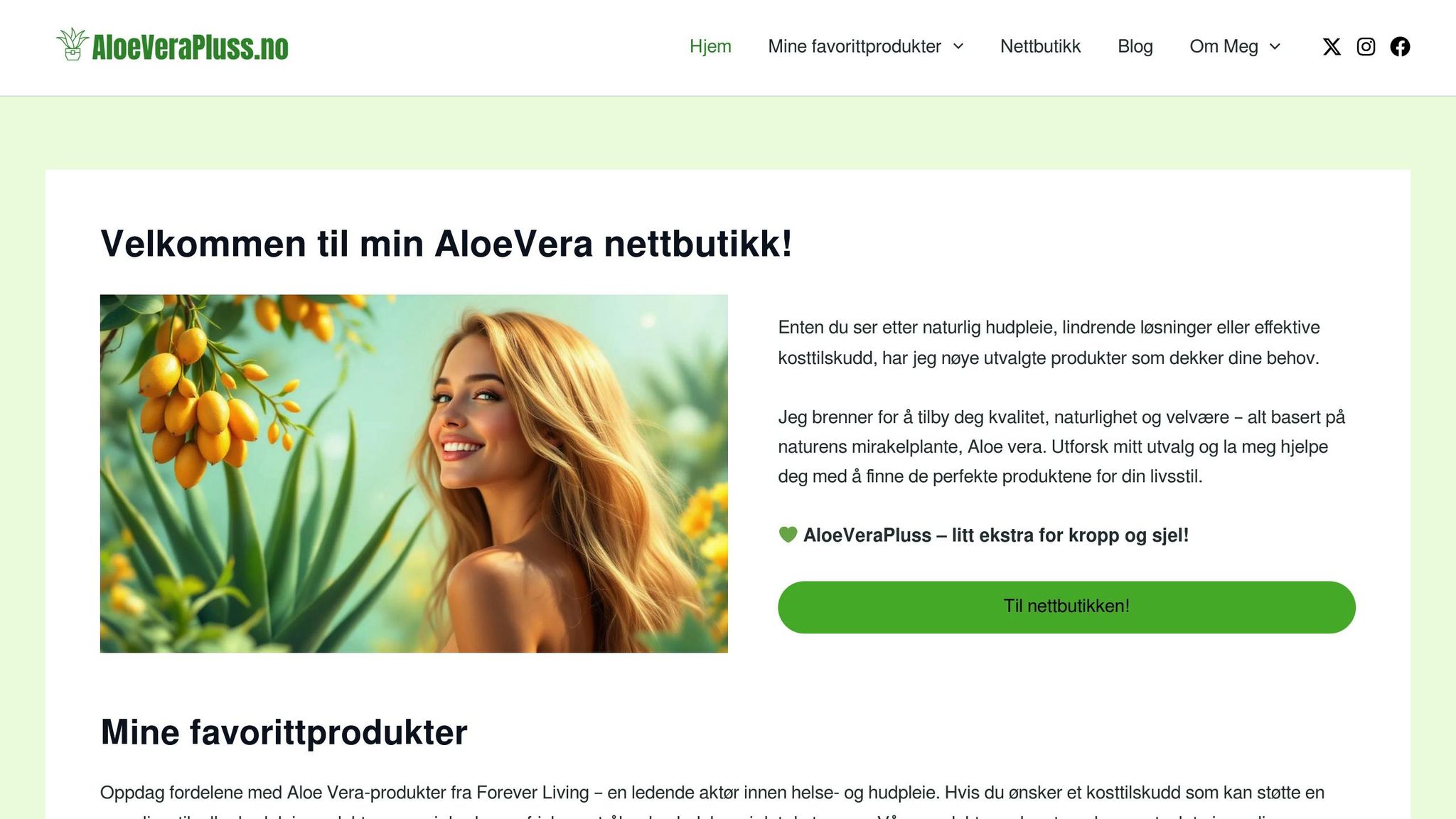Click the green heart emoji
Viewport: 1456px width, 819px height.
tap(788, 535)
